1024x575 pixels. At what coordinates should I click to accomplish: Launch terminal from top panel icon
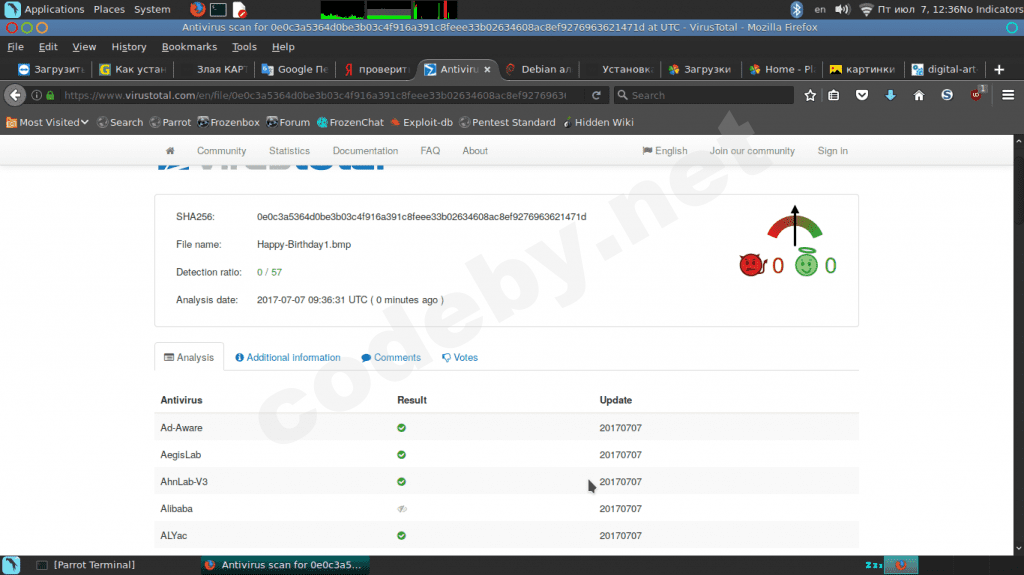point(218,9)
